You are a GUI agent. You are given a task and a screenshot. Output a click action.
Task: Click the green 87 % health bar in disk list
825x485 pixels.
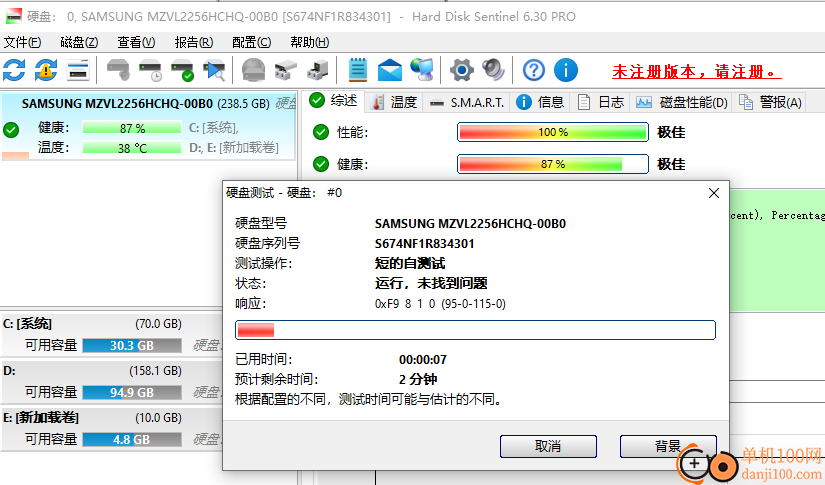coord(132,128)
